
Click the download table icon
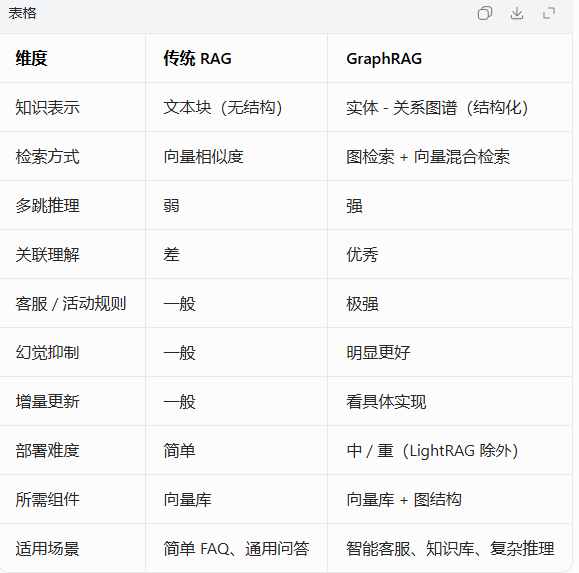[x=517, y=13]
